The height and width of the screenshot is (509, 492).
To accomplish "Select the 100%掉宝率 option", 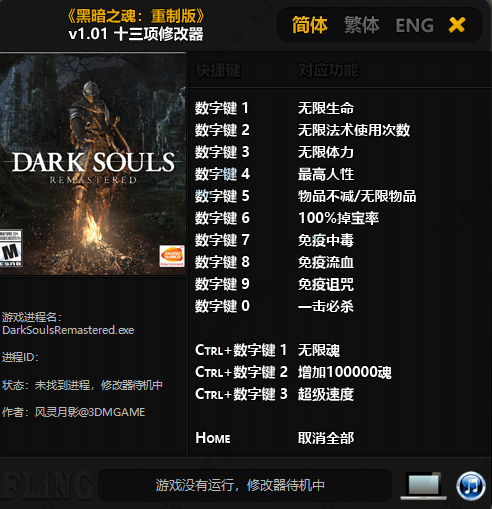I will coord(338,218).
